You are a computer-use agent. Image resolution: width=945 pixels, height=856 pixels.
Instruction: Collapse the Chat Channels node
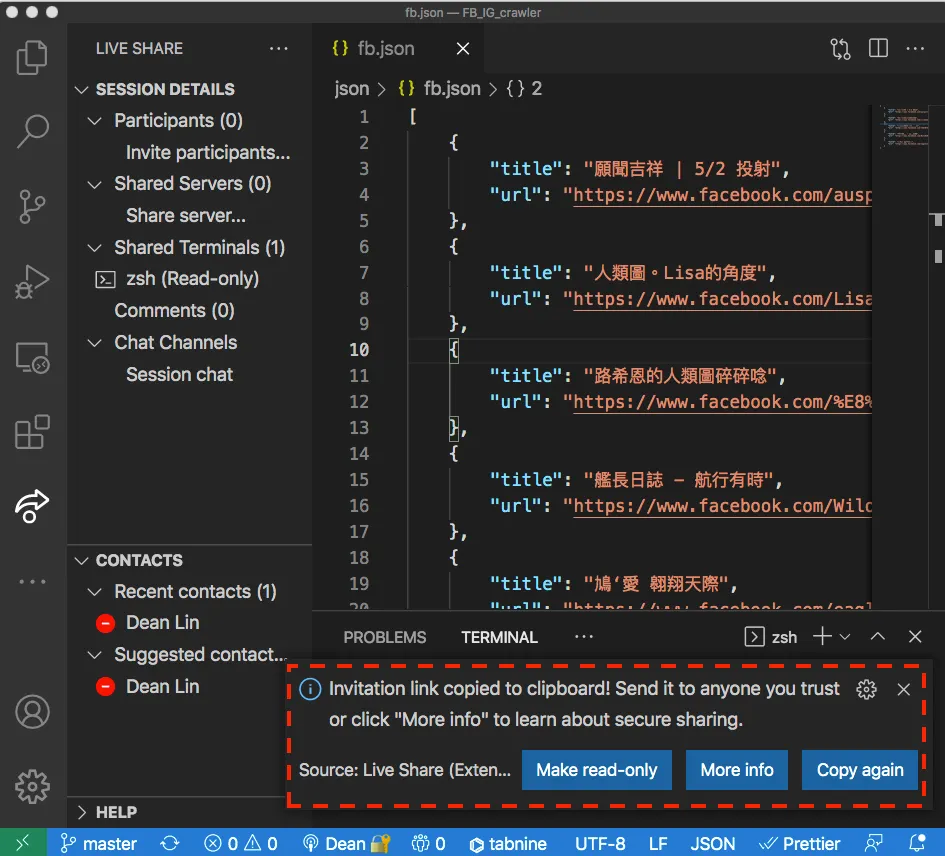click(95, 342)
